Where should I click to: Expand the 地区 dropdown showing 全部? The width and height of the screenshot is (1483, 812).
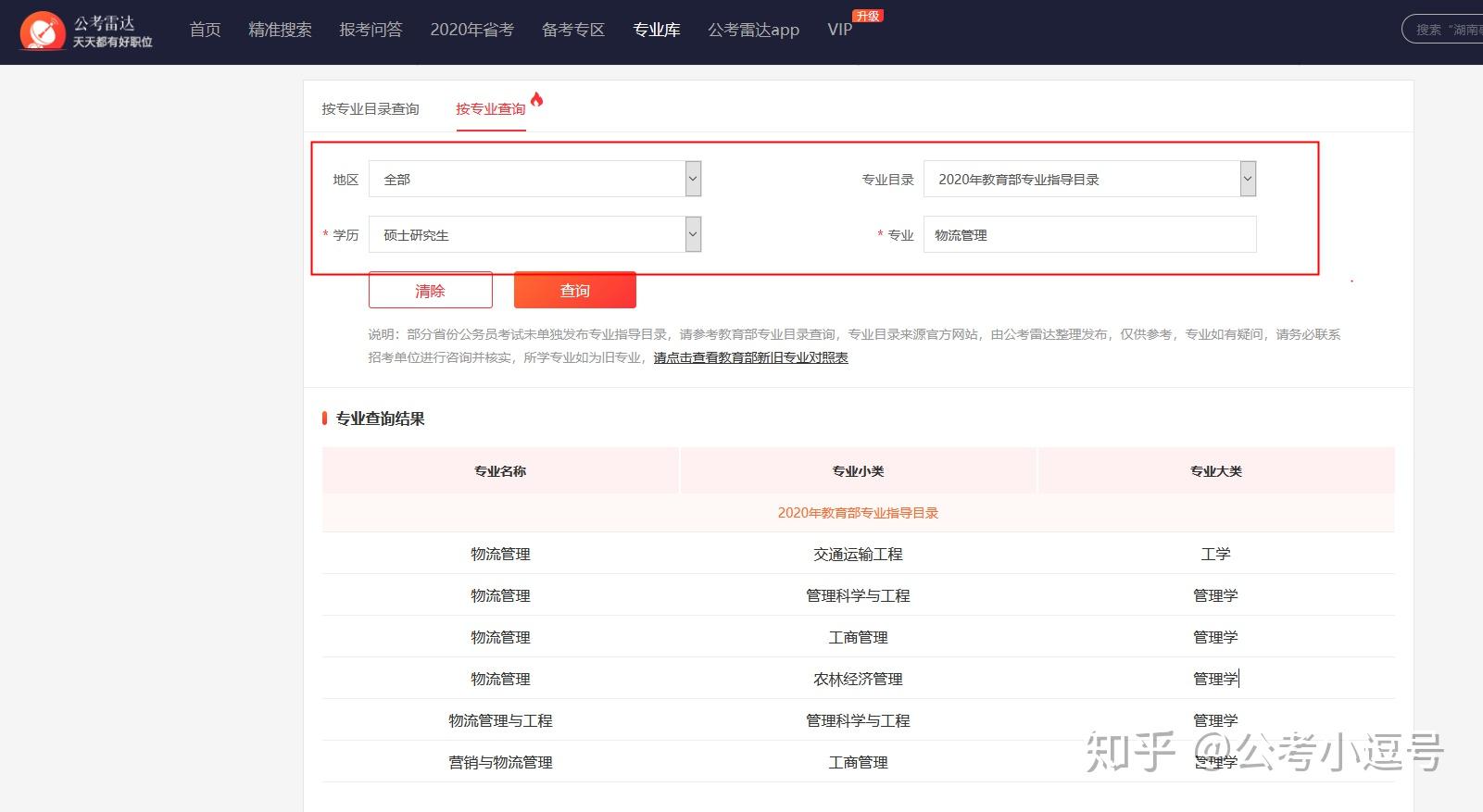tap(534, 179)
